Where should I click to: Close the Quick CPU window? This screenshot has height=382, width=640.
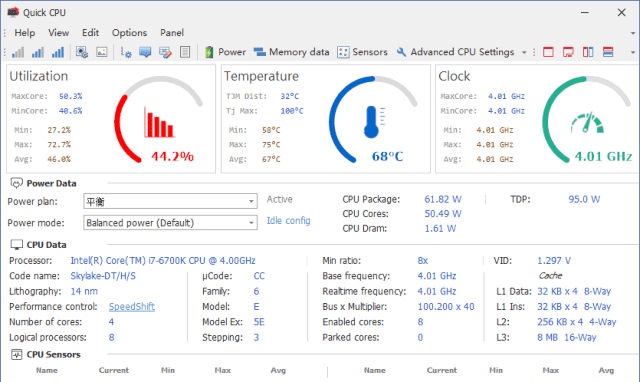click(x=622, y=13)
